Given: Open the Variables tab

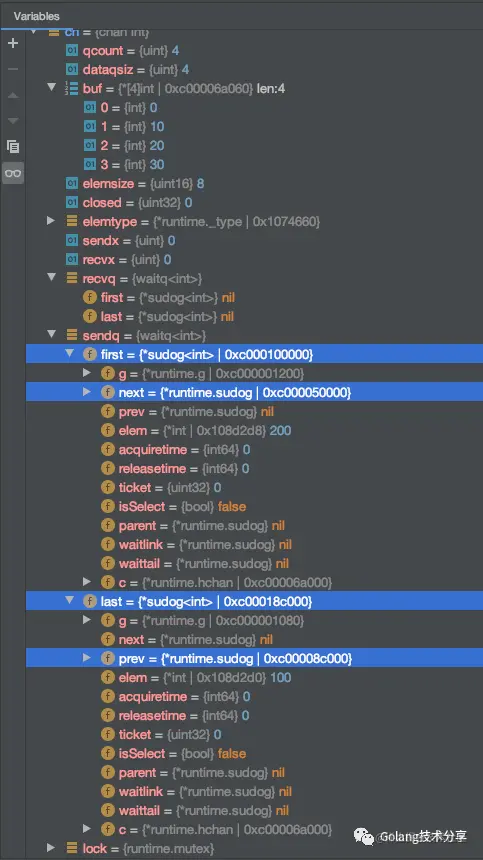Looking at the screenshot, I should [37, 16].
